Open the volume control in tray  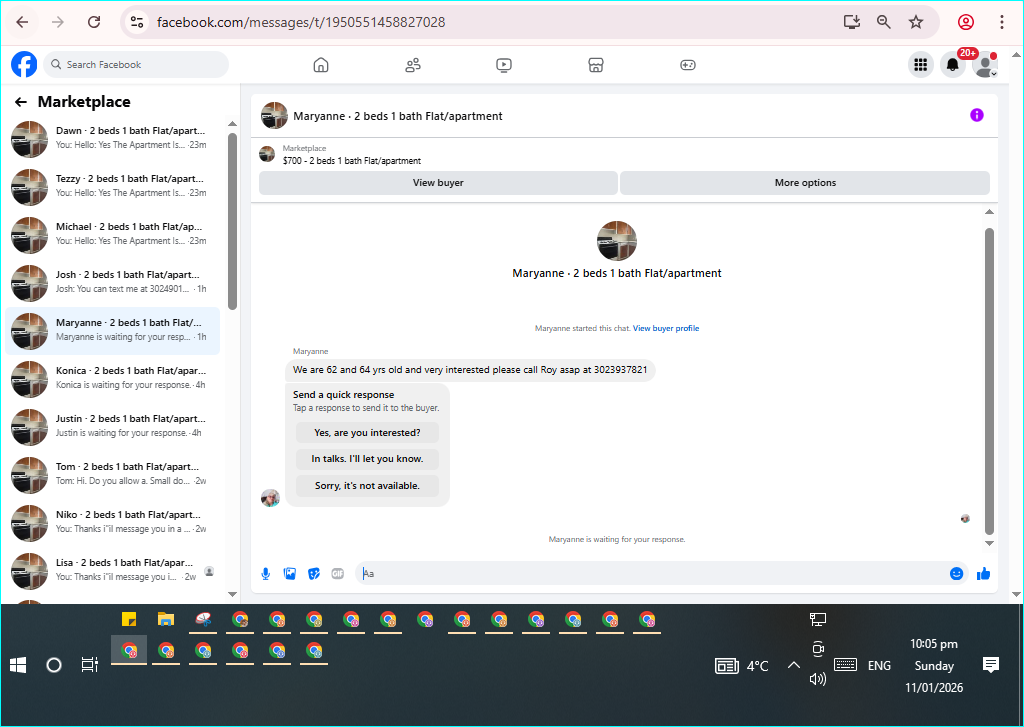tap(818, 679)
